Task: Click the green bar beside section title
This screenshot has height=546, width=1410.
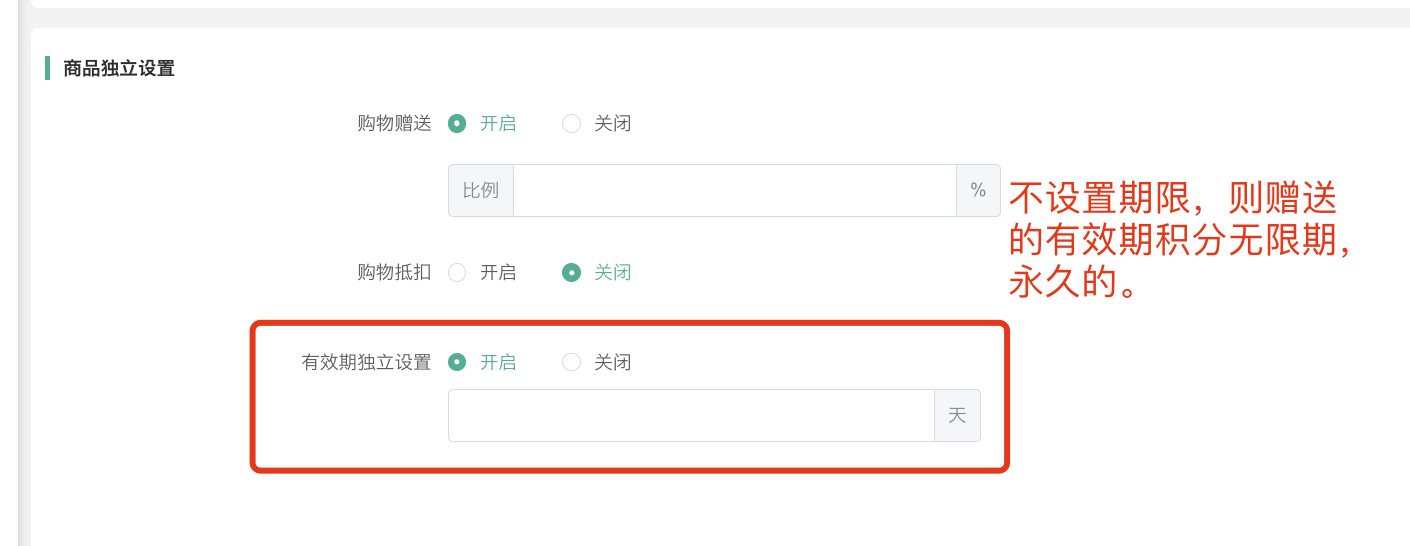Action: 47,68
